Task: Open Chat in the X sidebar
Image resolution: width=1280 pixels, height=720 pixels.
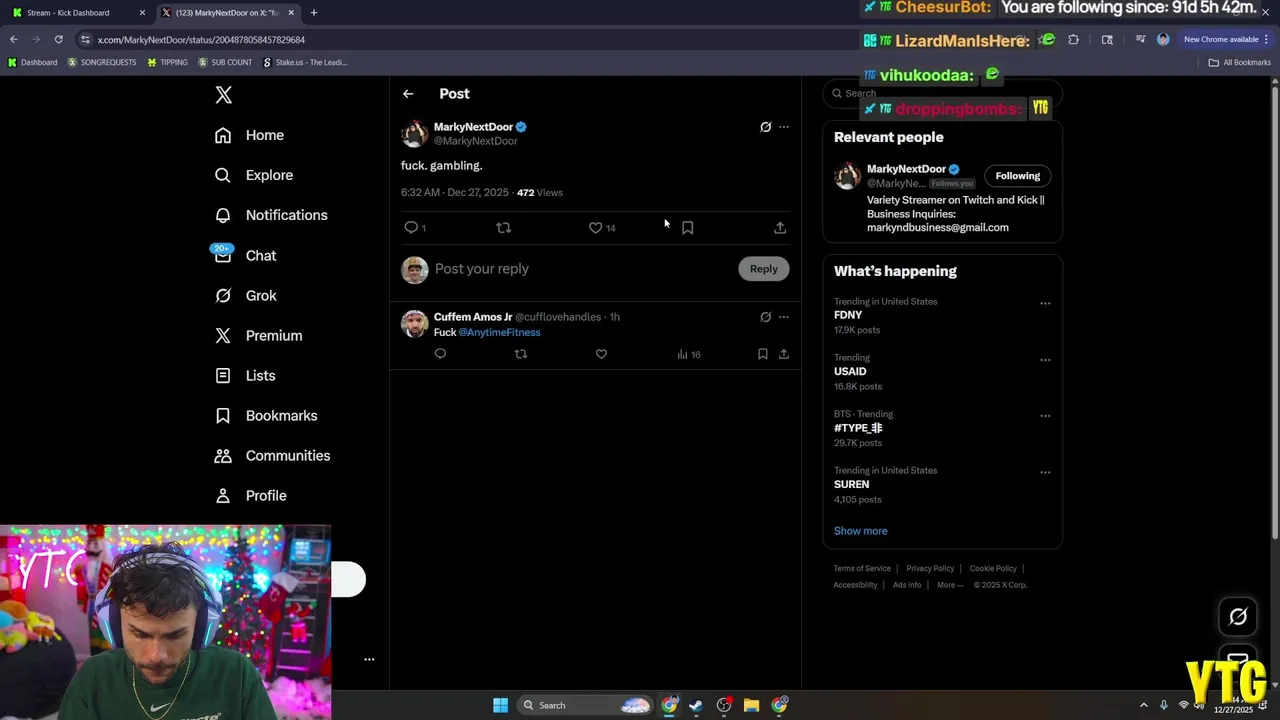Action: coord(245,255)
